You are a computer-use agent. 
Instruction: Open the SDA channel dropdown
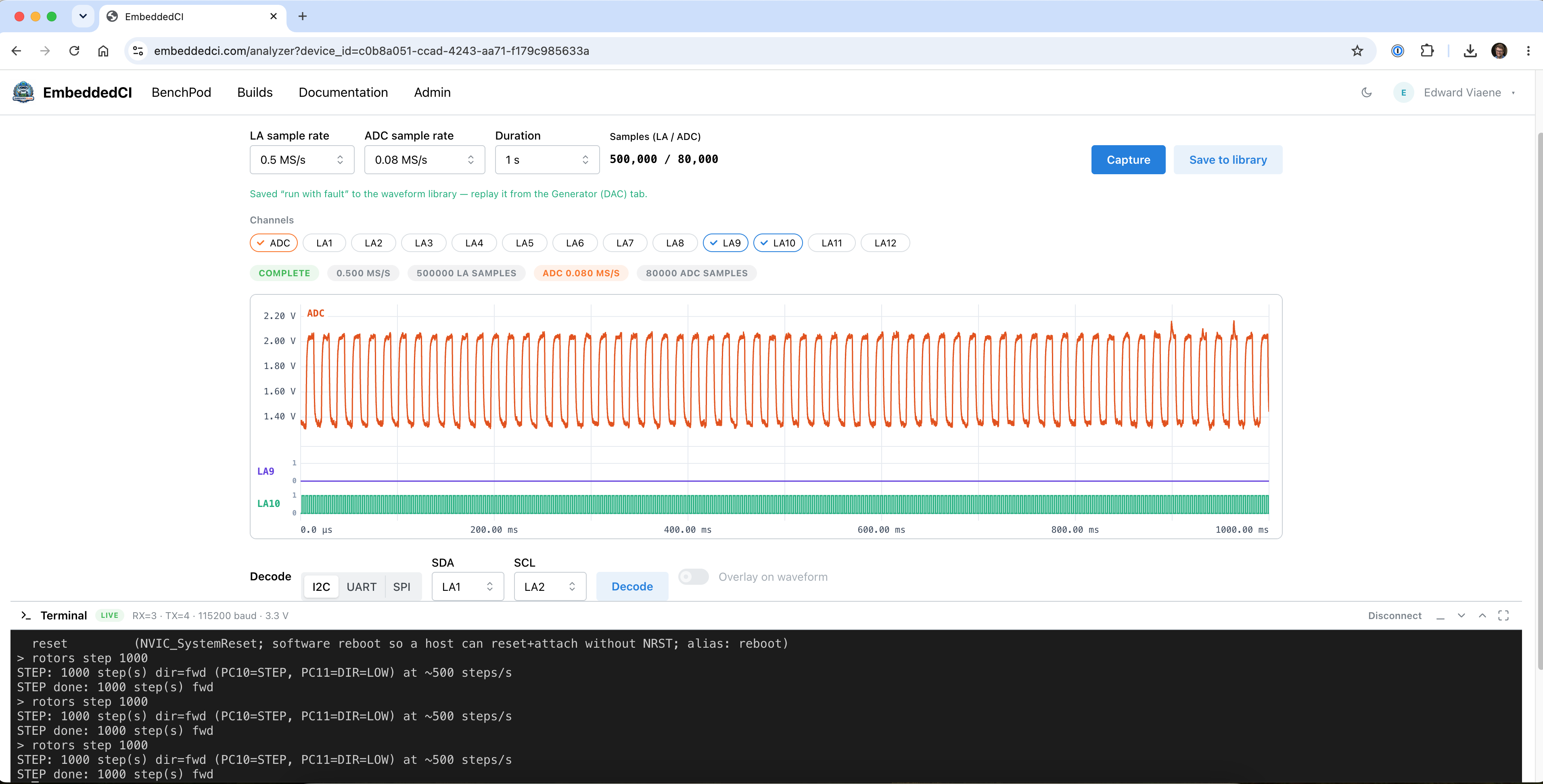click(x=468, y=586)
